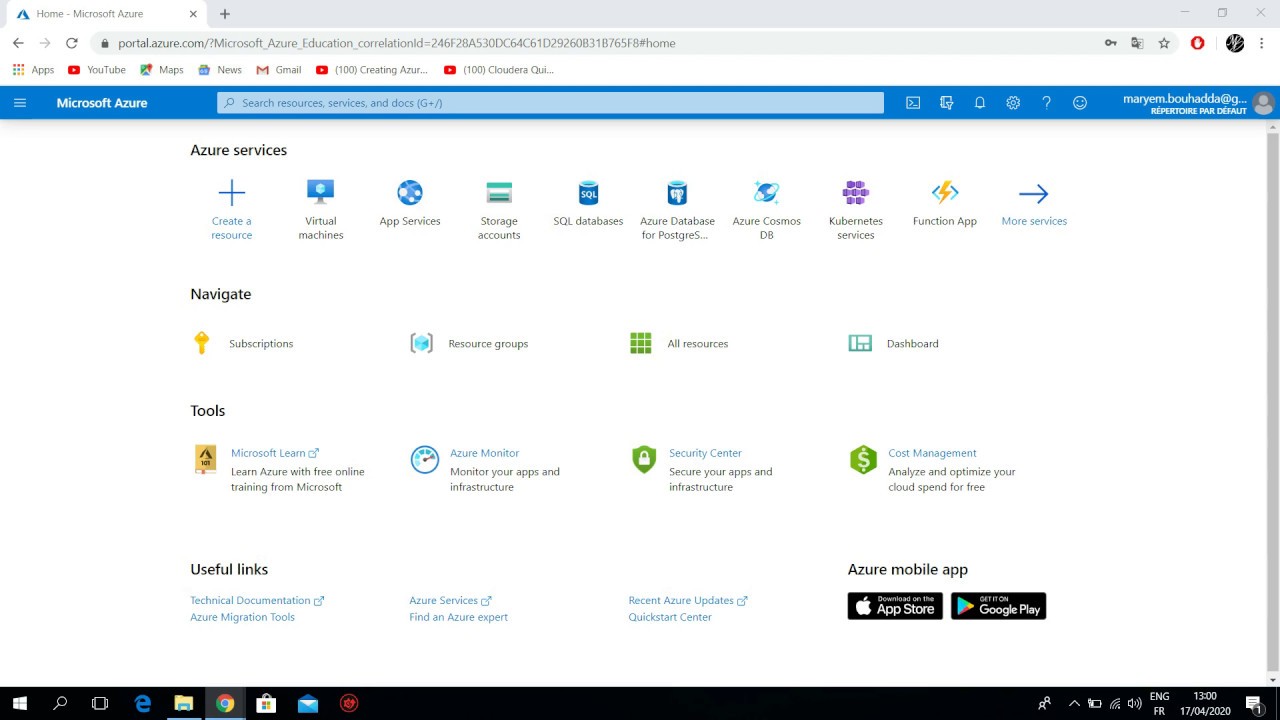Screen dimensions: 1280x720
Task: Open the Azure Monitor link
Action: pos(484,453)
